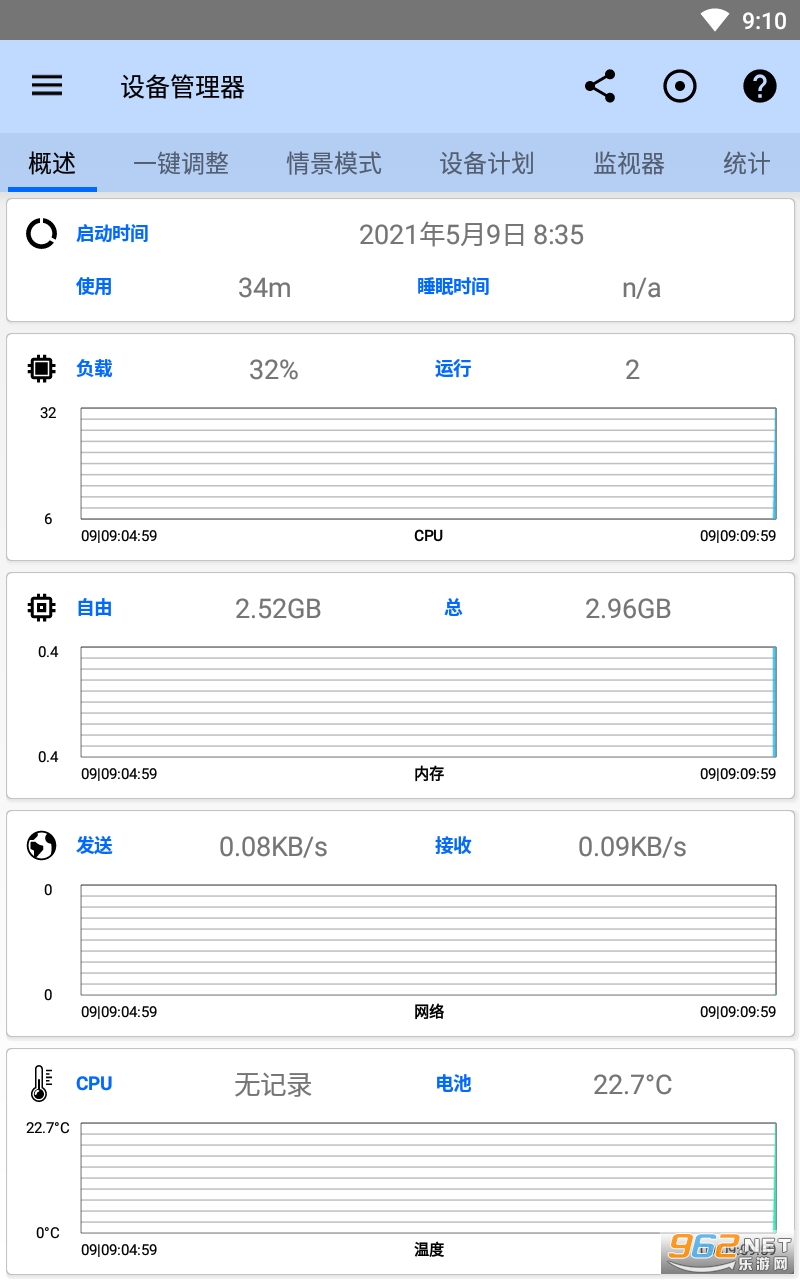The height and width of the screenshot is (1280, 800).
Task: Tap the boot time ring icon
Action: click(41, 234)
